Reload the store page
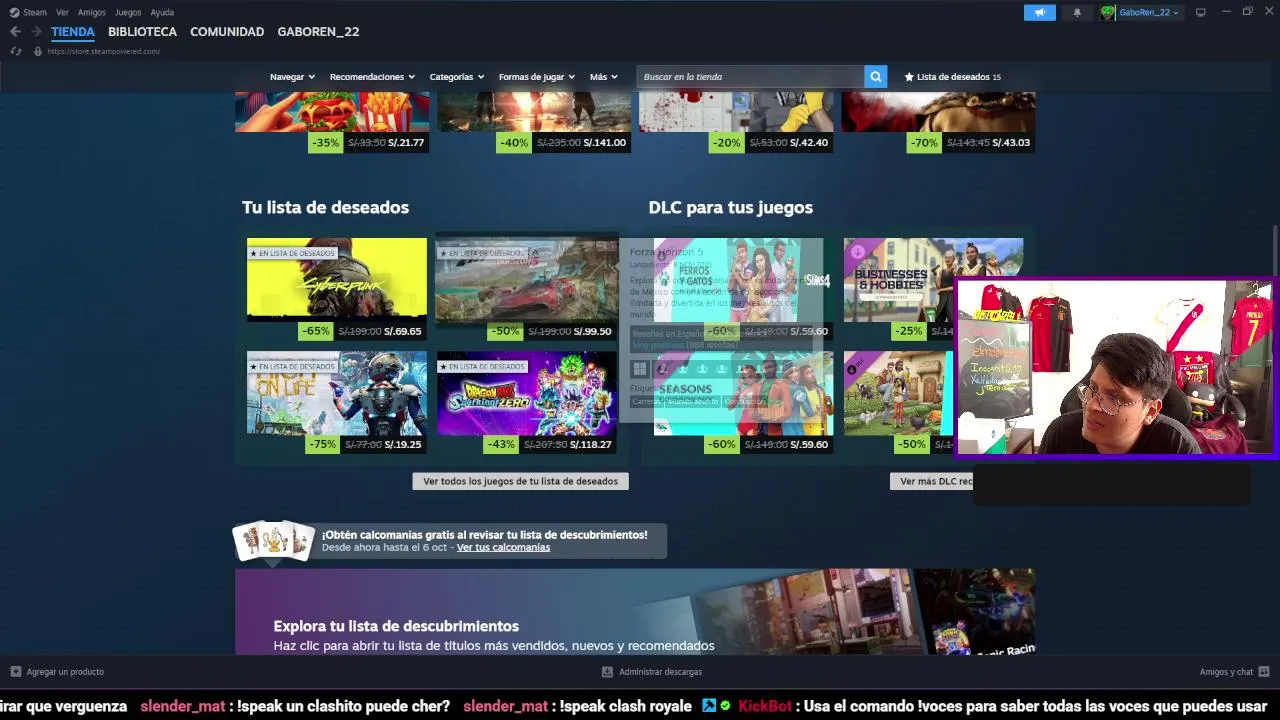Screen dimensions: 1280x720 coord(16,51)
